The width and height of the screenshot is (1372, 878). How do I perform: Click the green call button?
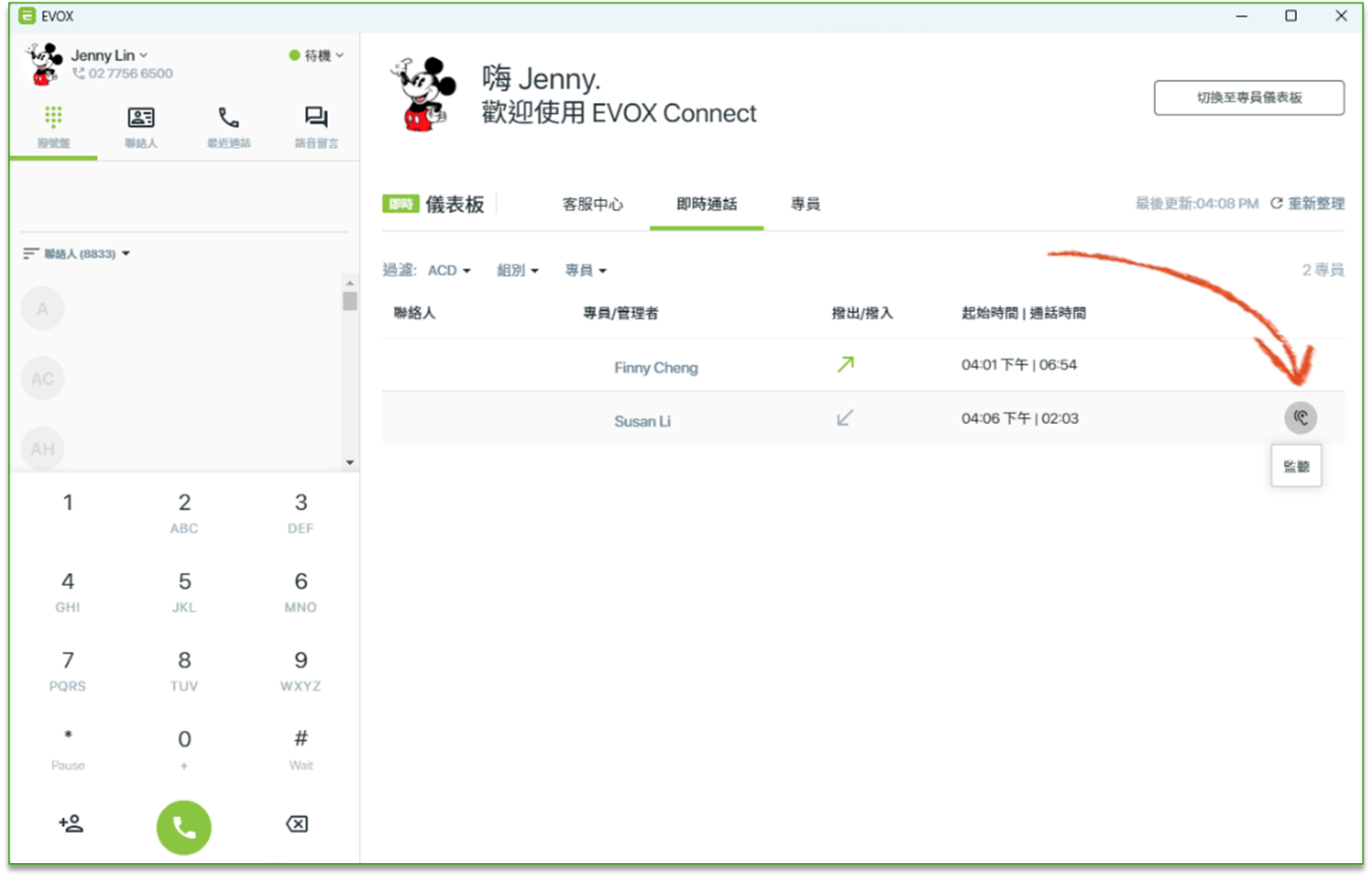[183, 827]
